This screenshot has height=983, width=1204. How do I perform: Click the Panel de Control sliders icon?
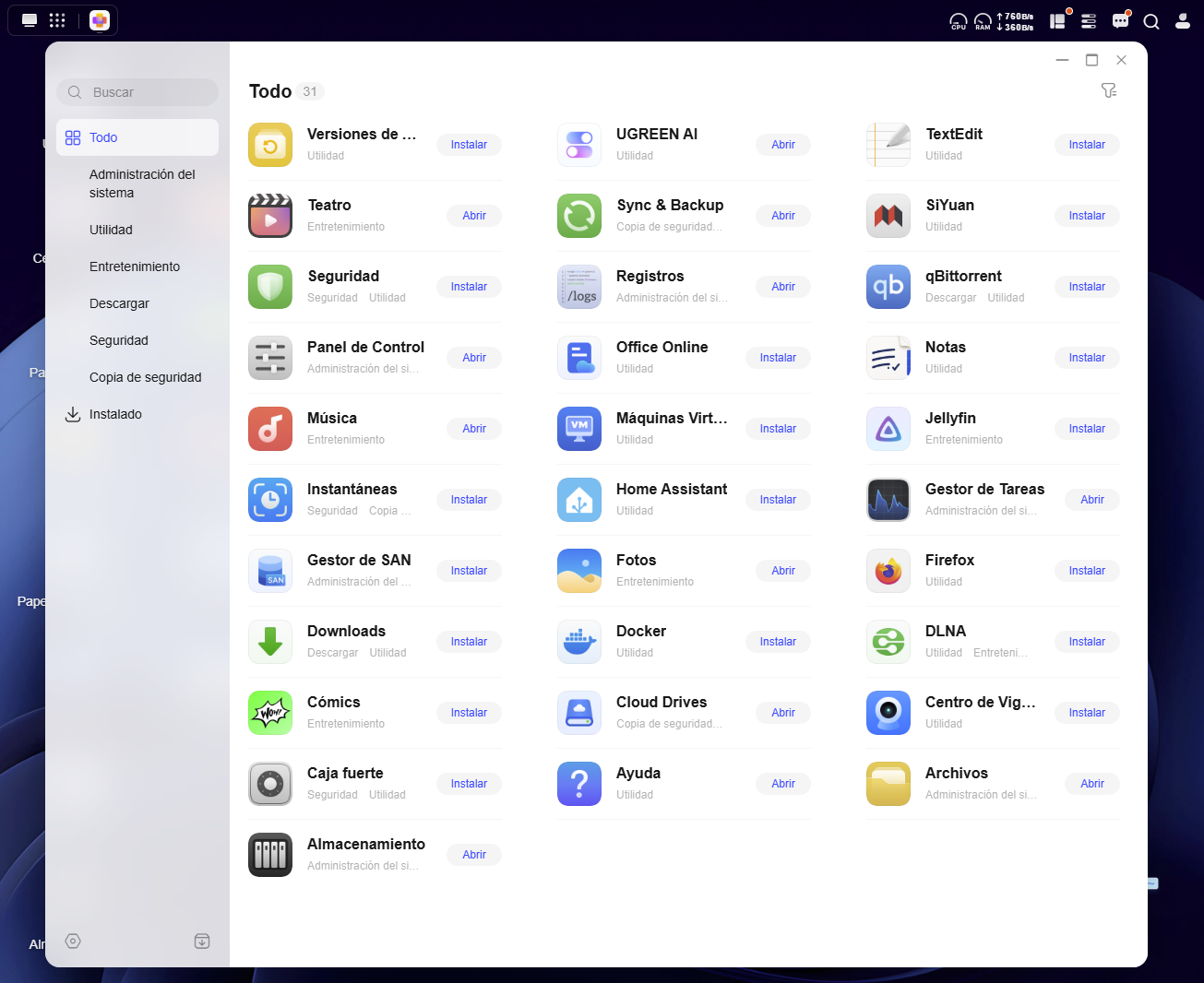tap(270, 358)
